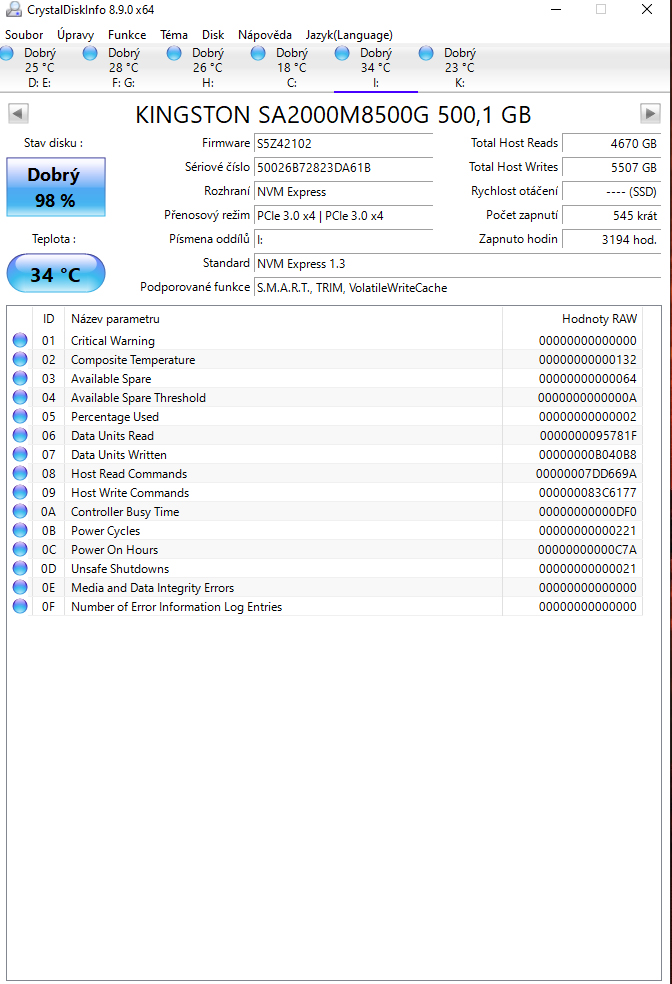Image resolution: width=672 pixels, height=984 pixels.
Task: Click status orb of Percentage Used row
Action: 20,416
